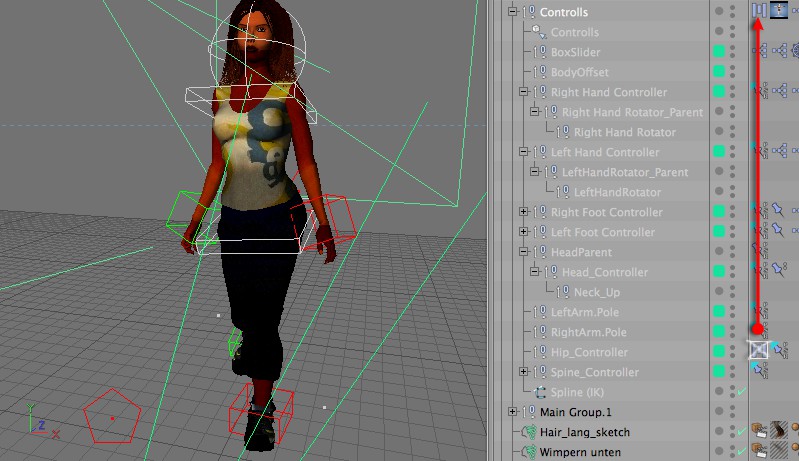This screenshot has width=799, height=461.
Task: Toggle visibility dots on Right Hand Rotator row
Action: tap(733, 131)
